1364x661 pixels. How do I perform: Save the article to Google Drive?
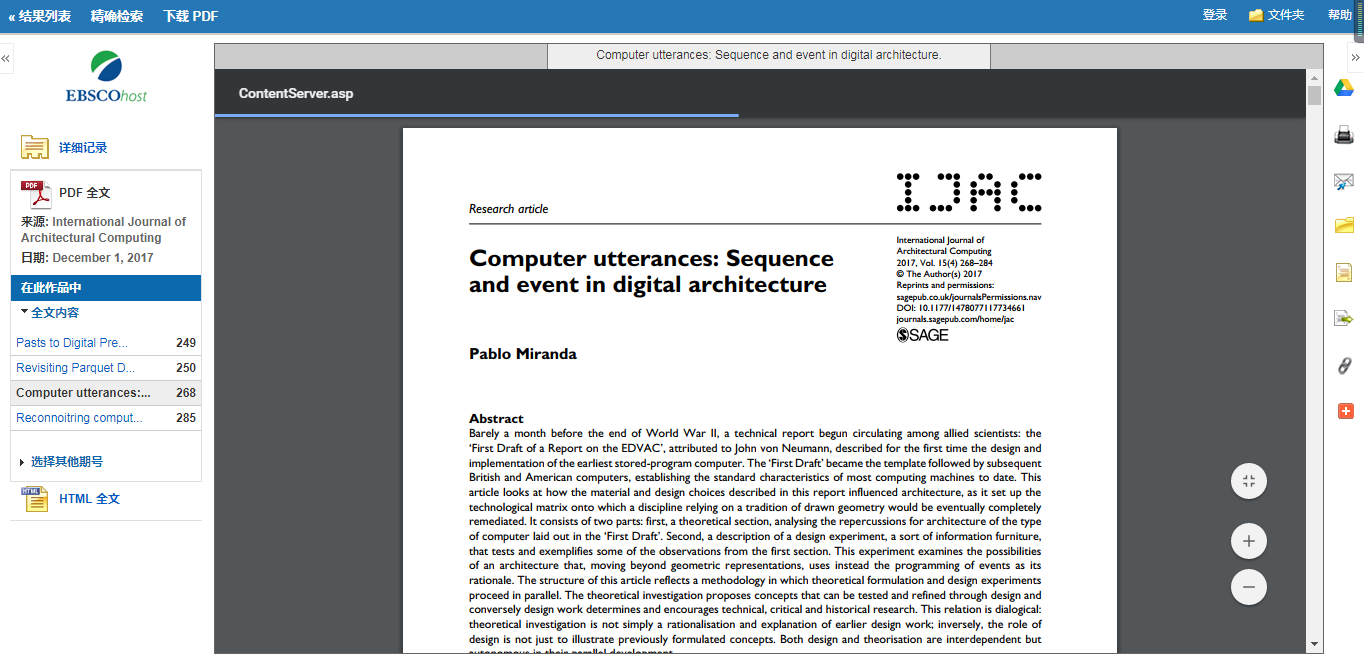pyautogui.click(x=1344, y=89)
